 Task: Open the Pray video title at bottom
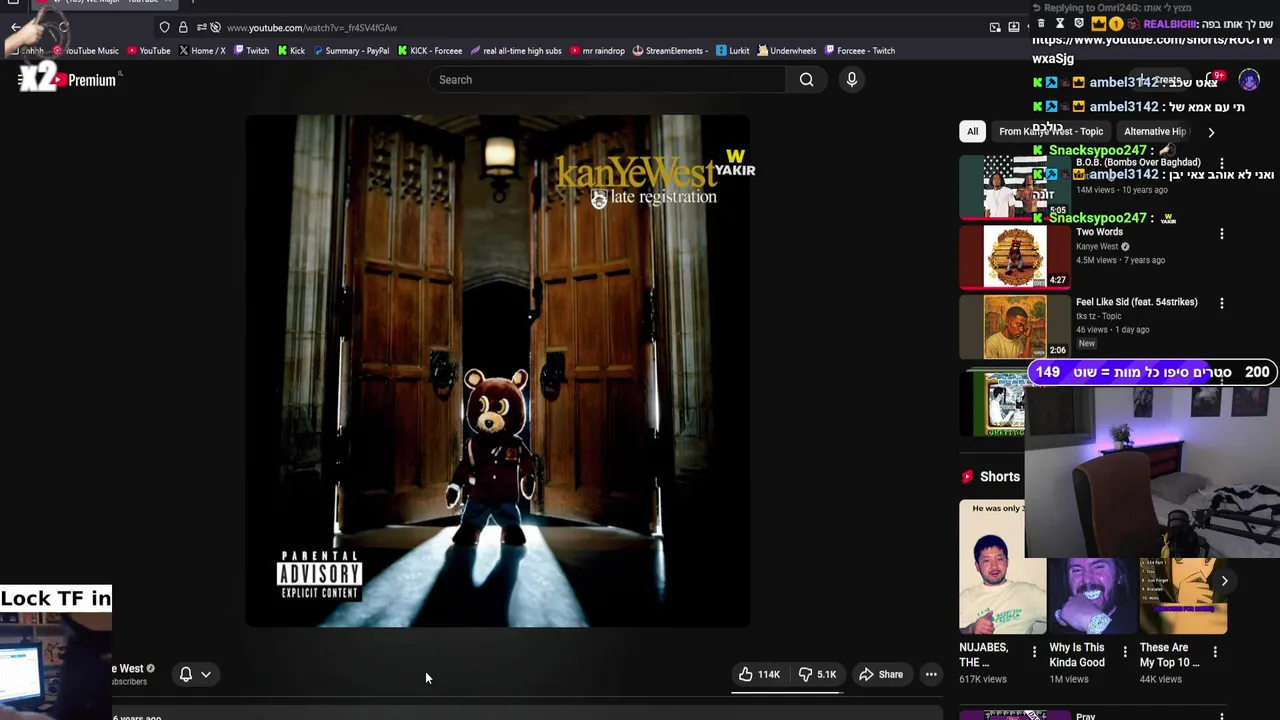pos(1086,715)
